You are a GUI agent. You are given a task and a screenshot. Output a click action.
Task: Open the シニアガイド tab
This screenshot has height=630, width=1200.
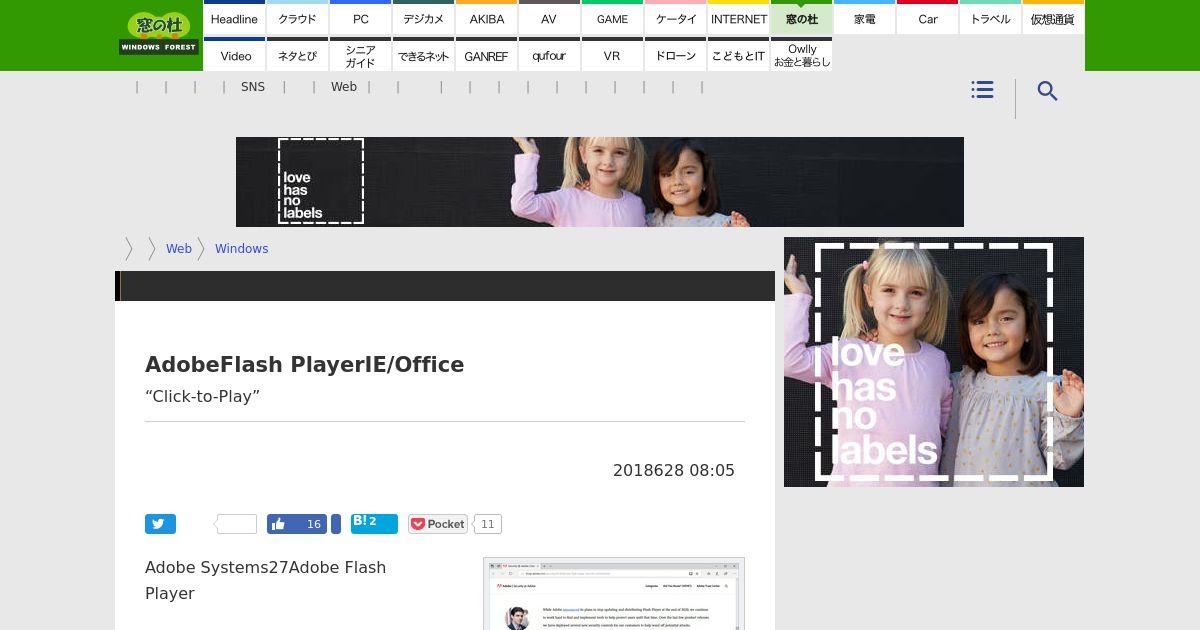[360, 56]
